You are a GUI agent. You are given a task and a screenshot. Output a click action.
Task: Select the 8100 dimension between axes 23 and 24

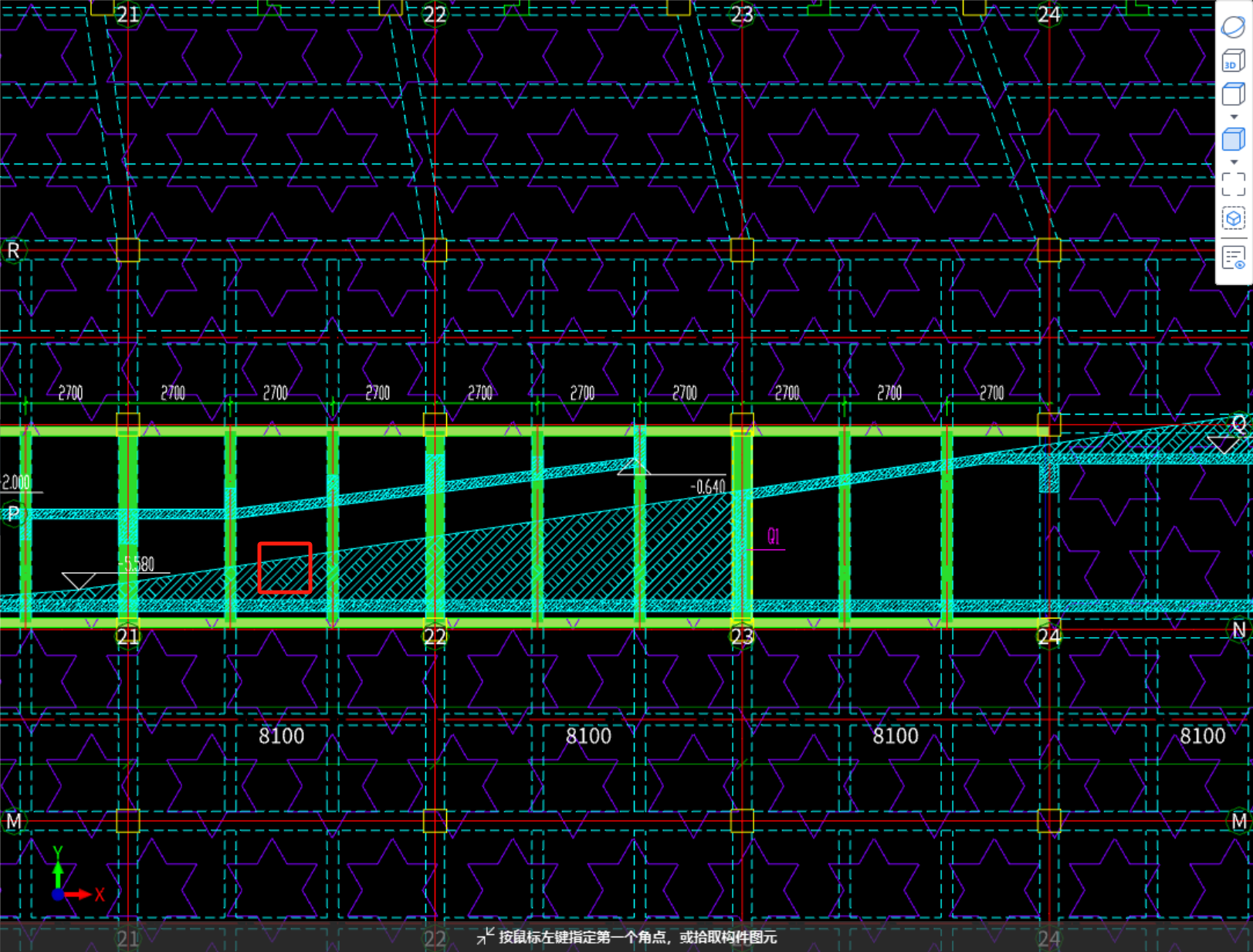(x=896, y=736)
